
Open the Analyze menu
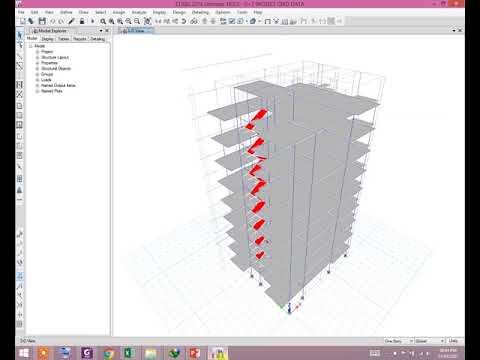coord(139,12)
